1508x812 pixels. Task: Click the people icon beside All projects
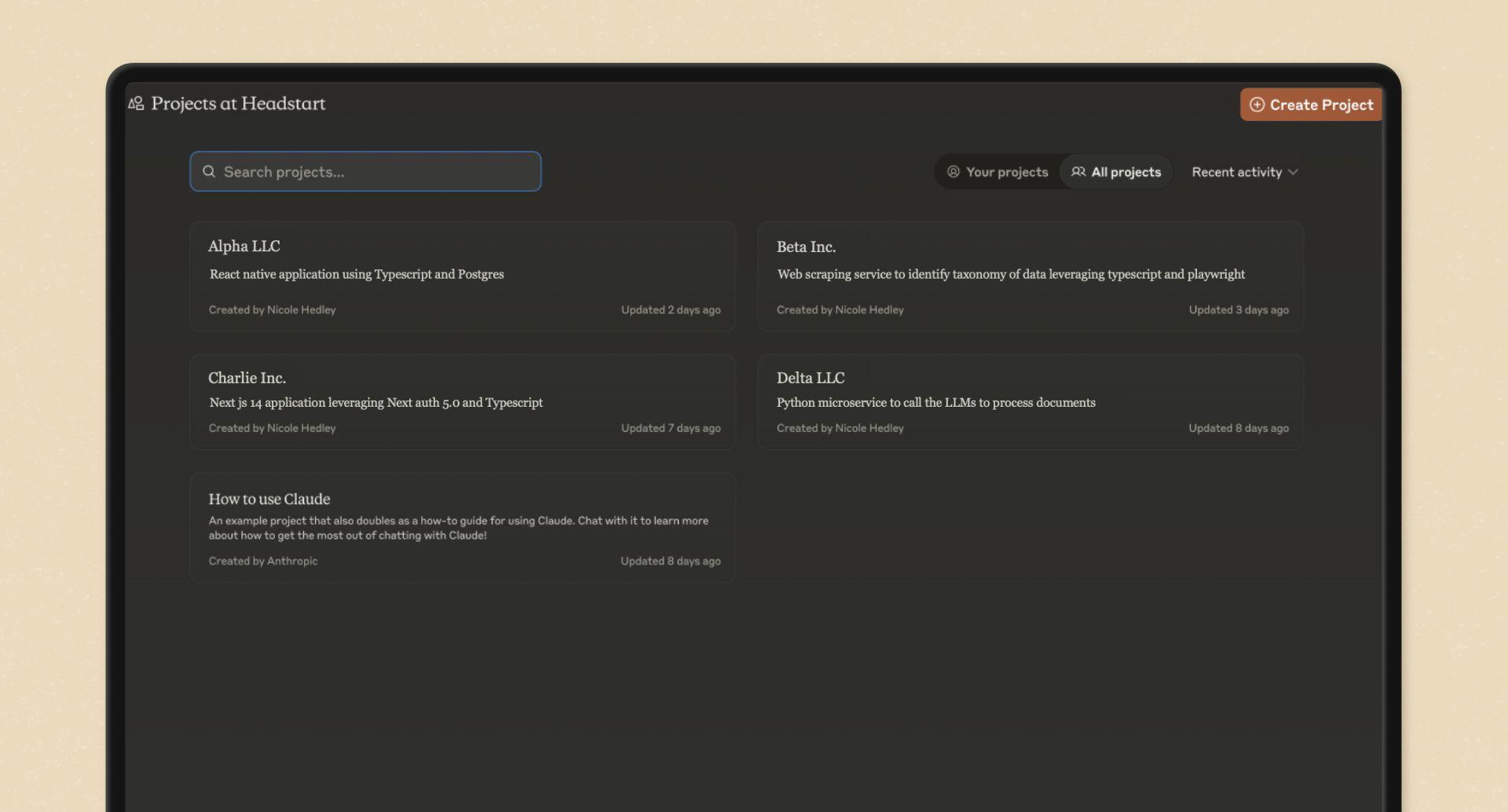pos(1078,171)
